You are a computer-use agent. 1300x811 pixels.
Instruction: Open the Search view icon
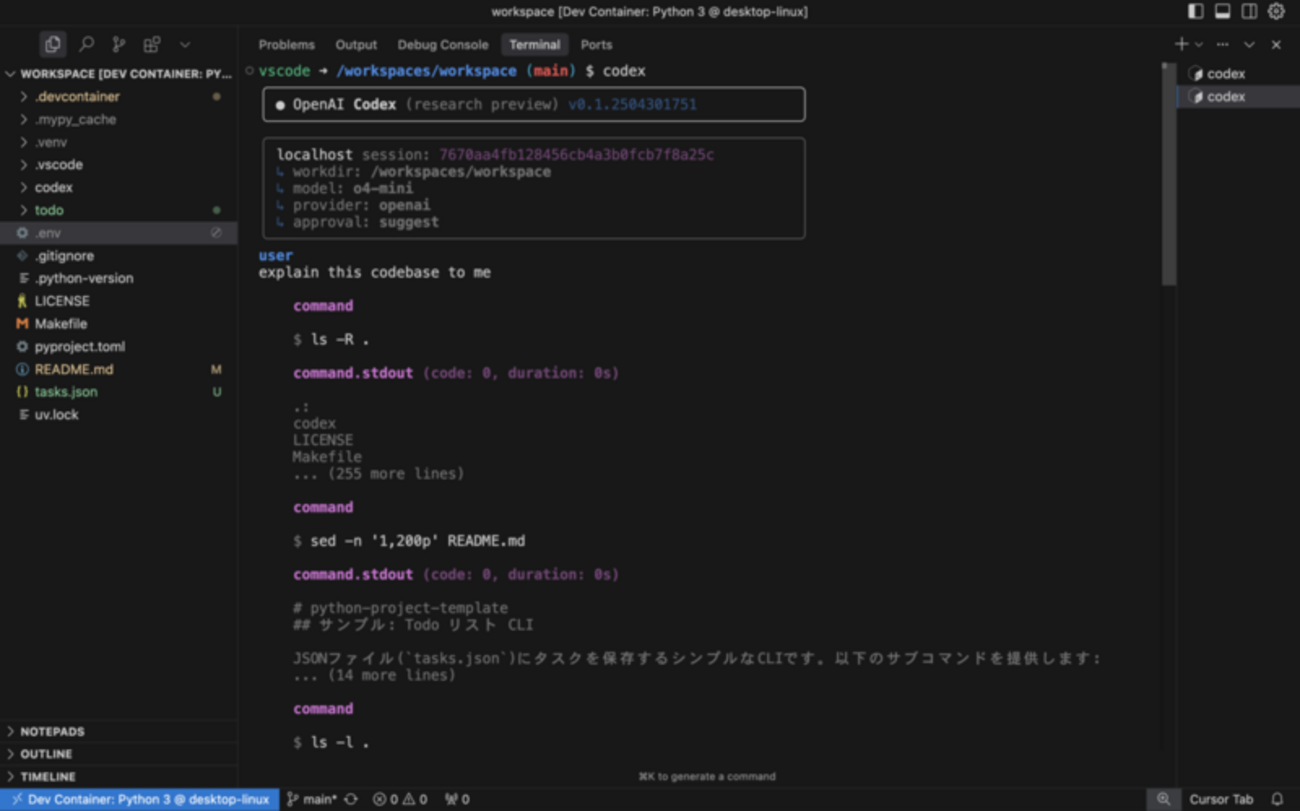coord(87,44)
